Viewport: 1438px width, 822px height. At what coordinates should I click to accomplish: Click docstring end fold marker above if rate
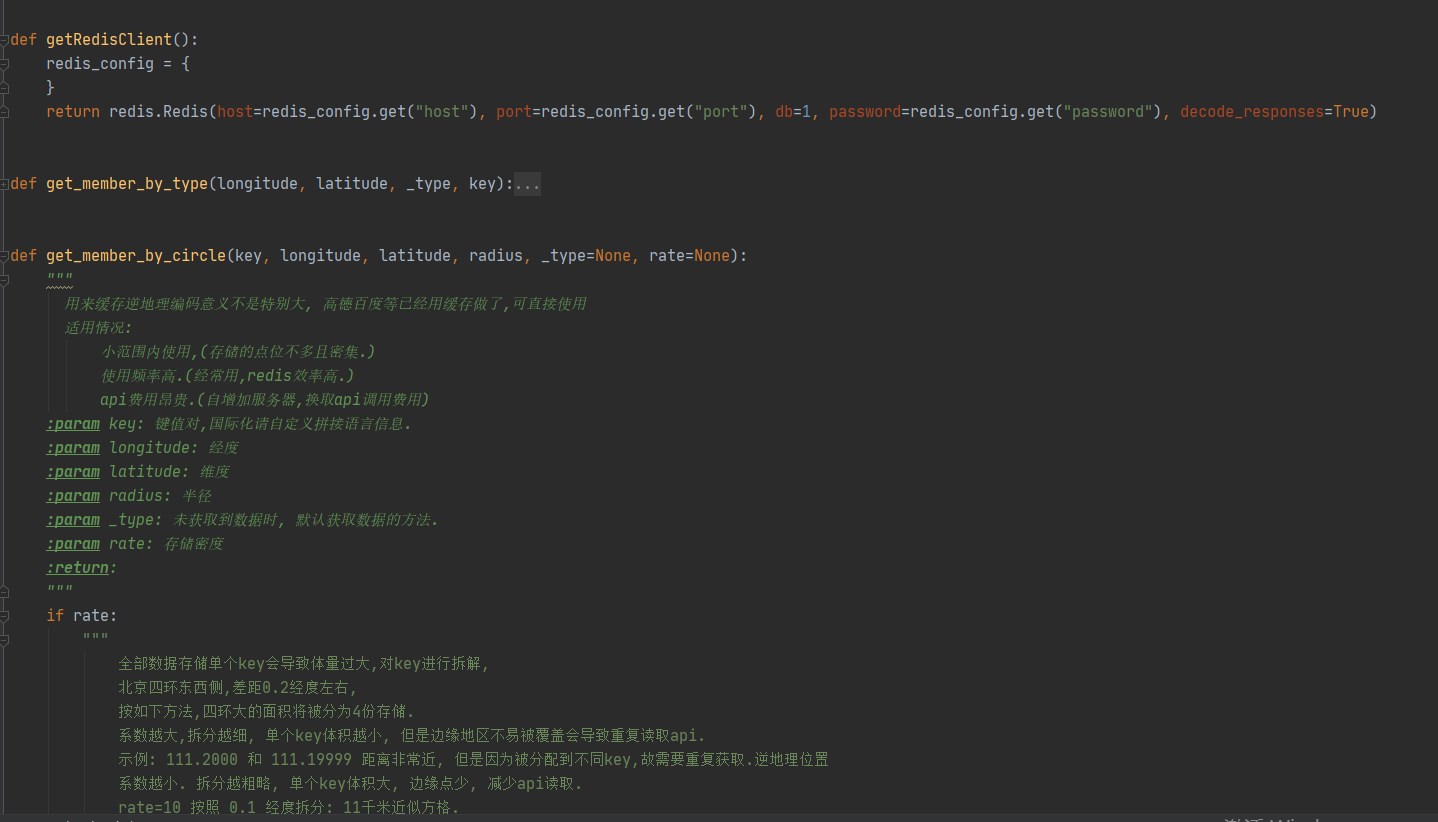coord(5,592)
